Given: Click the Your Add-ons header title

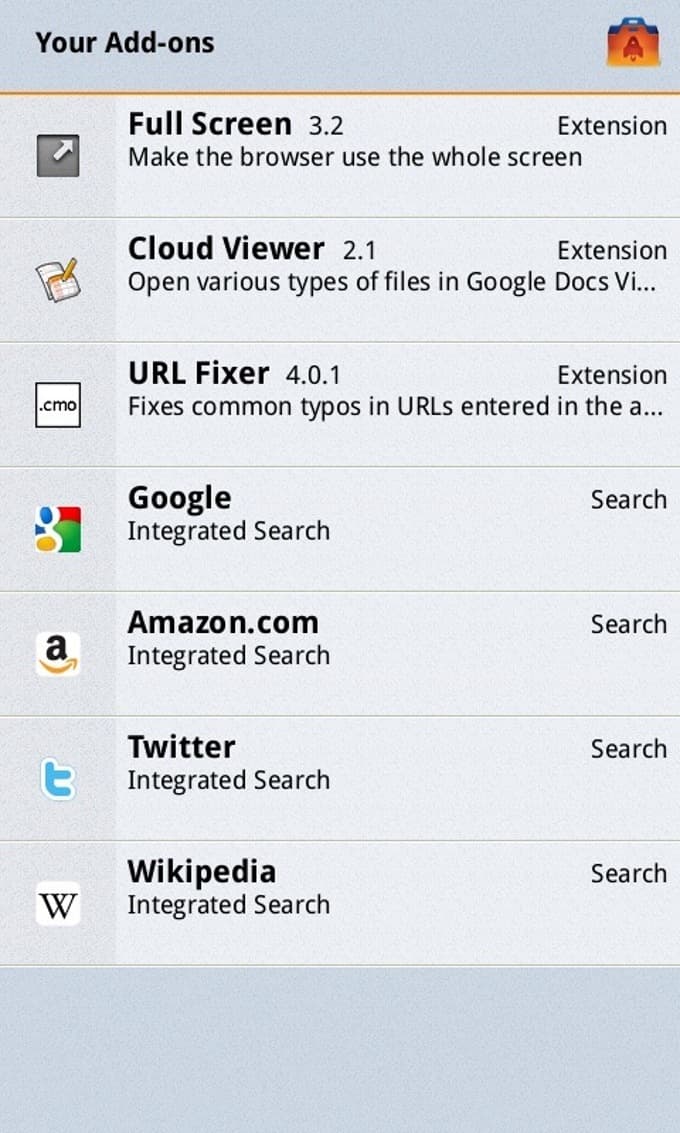Looking at the screenshot, I should [x=125, y=43].
